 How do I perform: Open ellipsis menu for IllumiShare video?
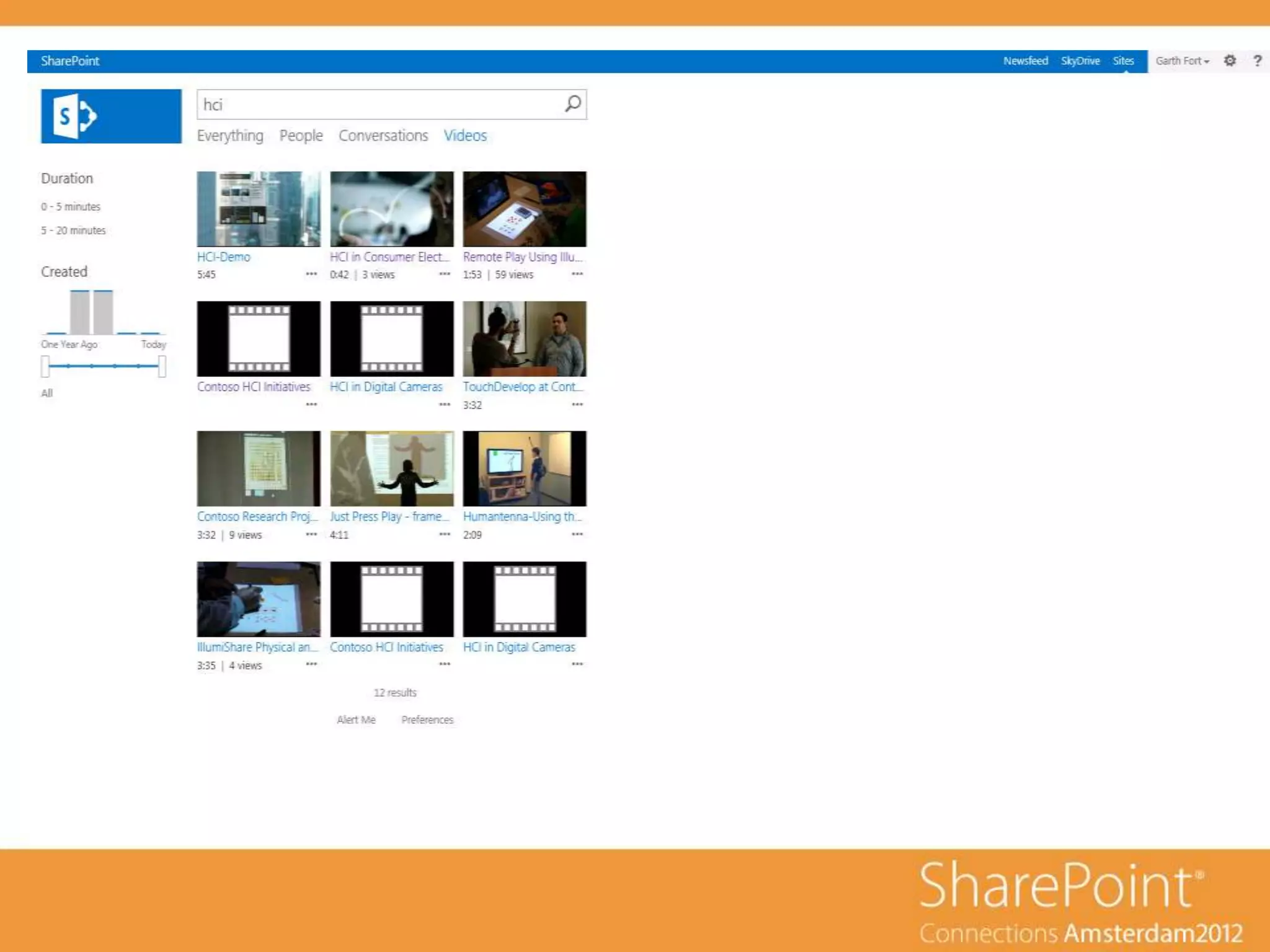pyautogui.click(x=311, y=664)
